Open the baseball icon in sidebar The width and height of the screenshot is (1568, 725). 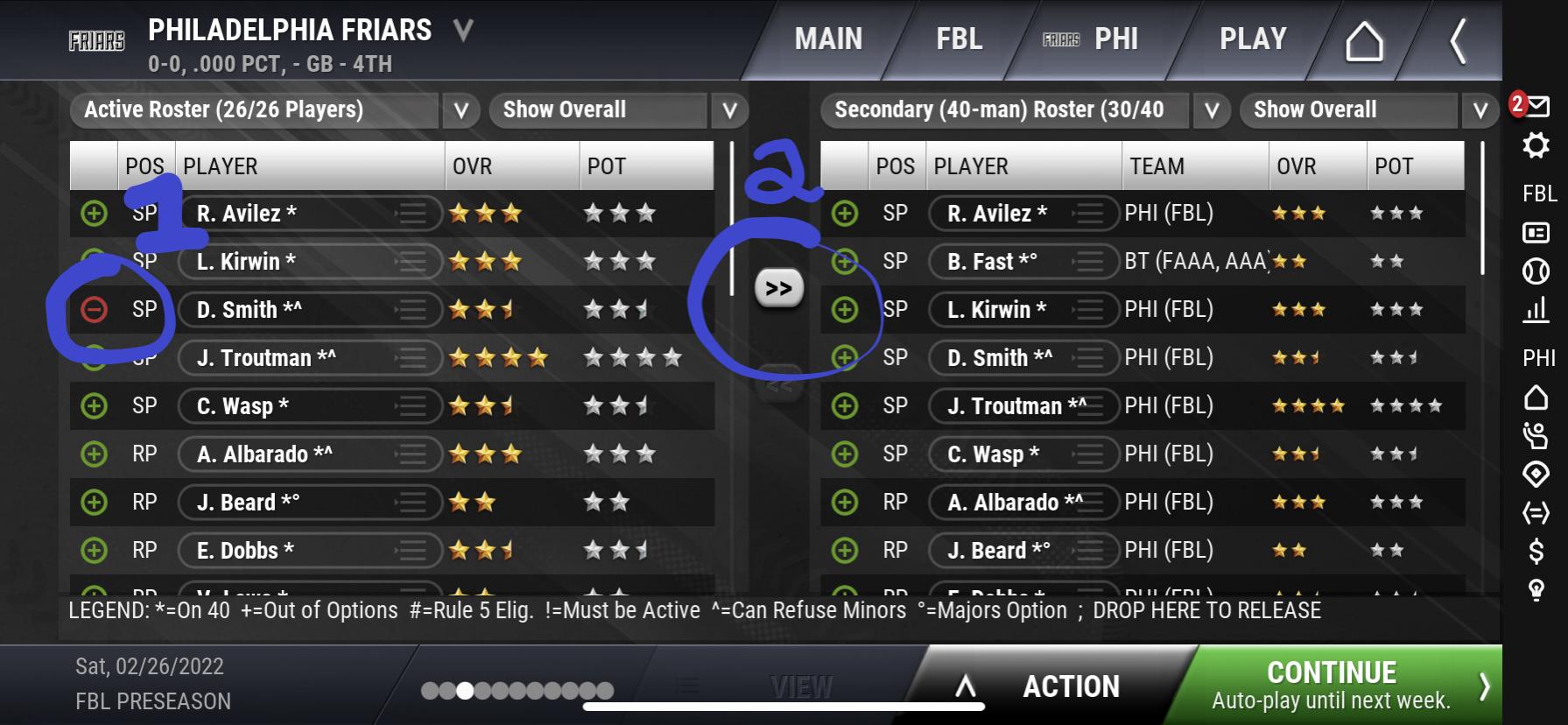(1536, 271)
